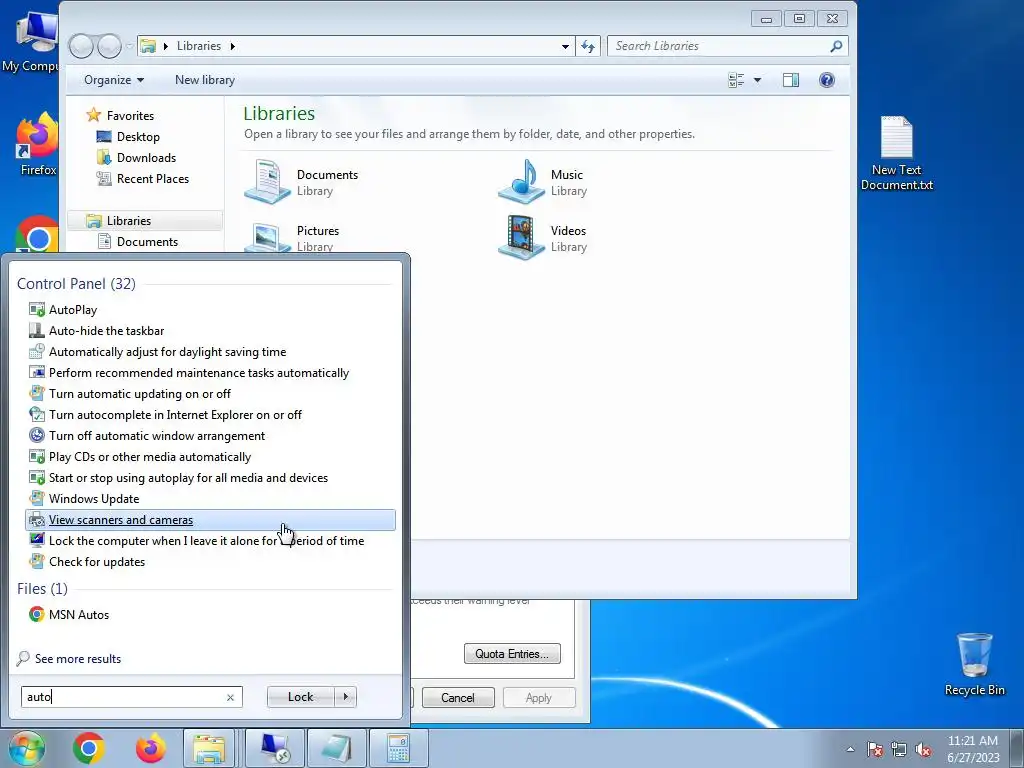Click the search magnifier icon
The height and width of the screenshot is (768, 1024).
click(x=837, y=46)
